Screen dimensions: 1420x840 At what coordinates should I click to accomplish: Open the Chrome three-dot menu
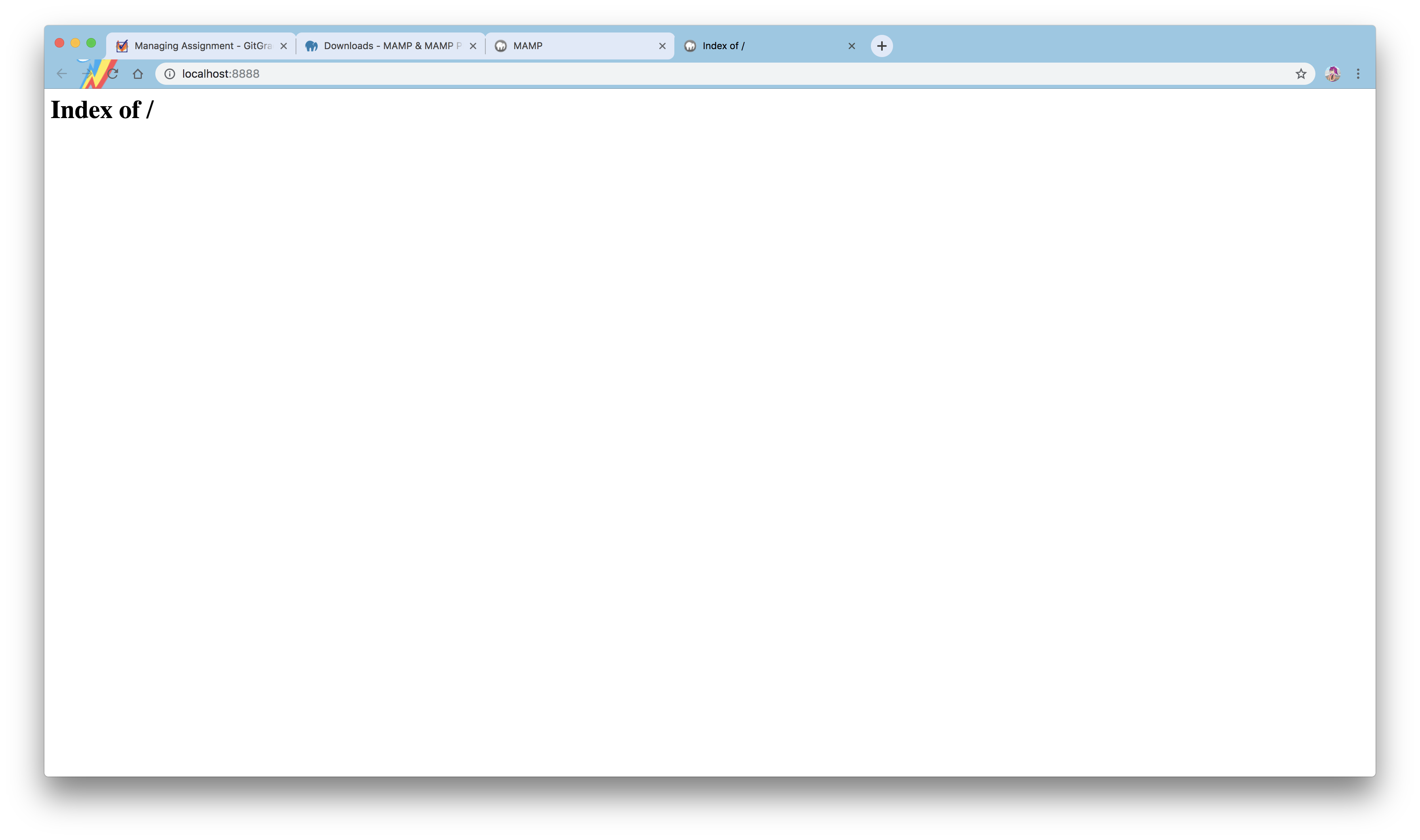(x=1358, y=74)
